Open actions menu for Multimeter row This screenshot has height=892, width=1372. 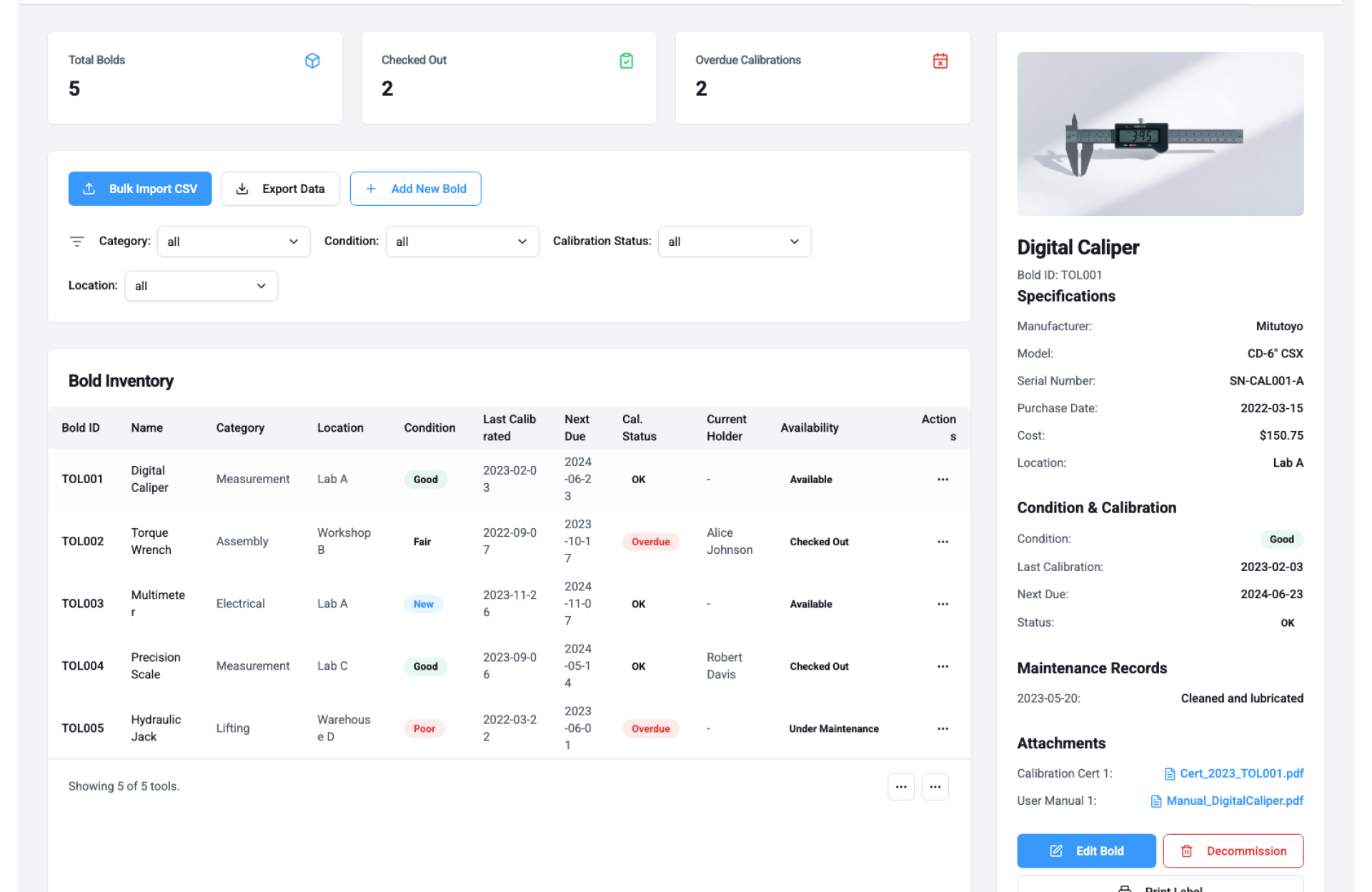point(943,604)
